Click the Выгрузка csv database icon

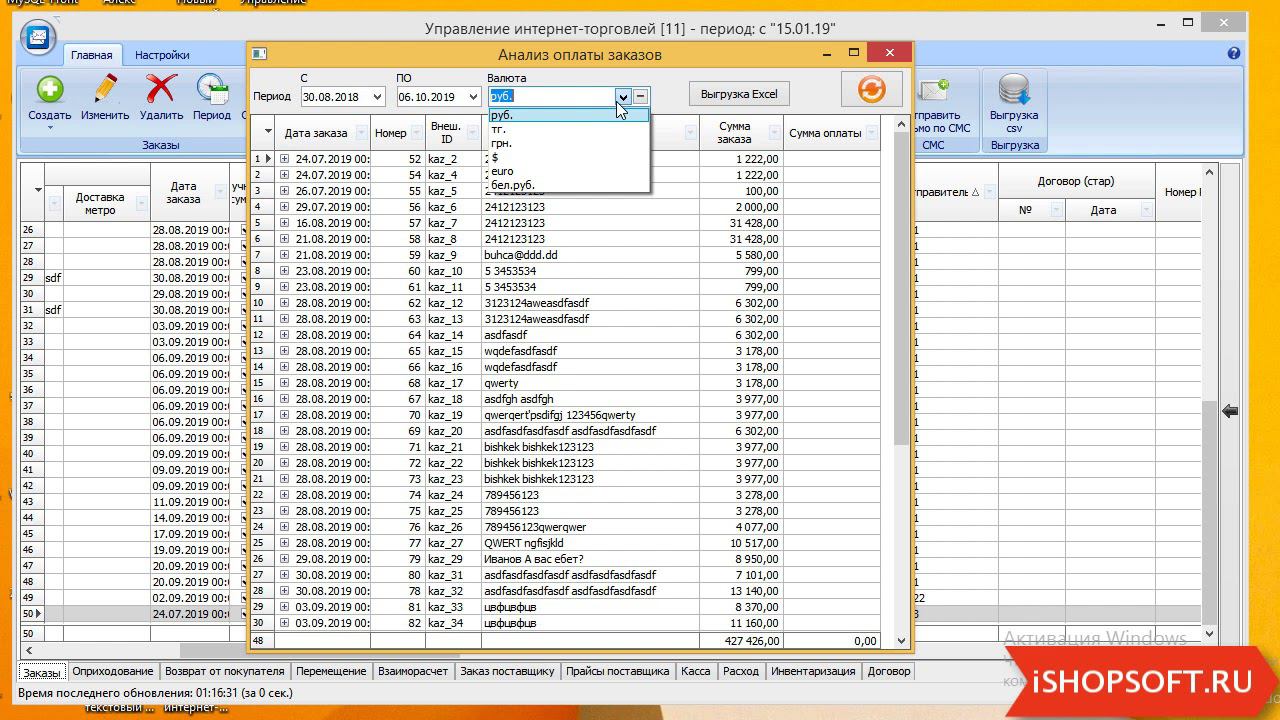coord(1014,91)
